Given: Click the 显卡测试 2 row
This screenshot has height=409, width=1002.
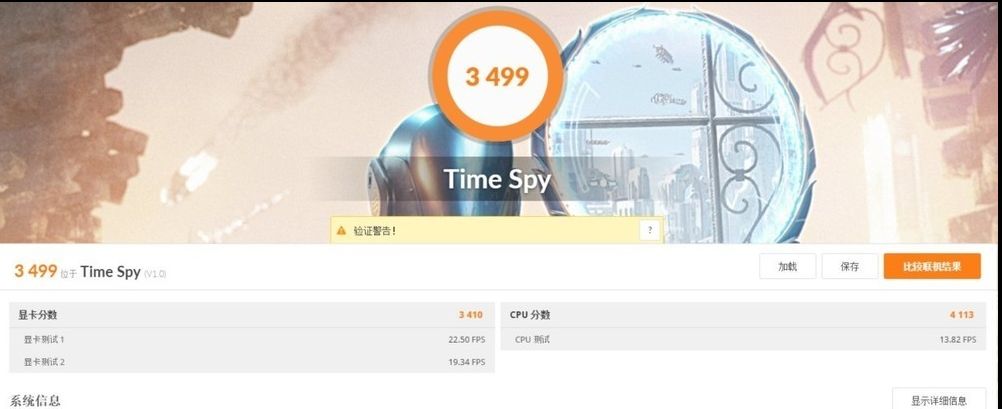Looking at the screenshot, I should pos(251,362).
